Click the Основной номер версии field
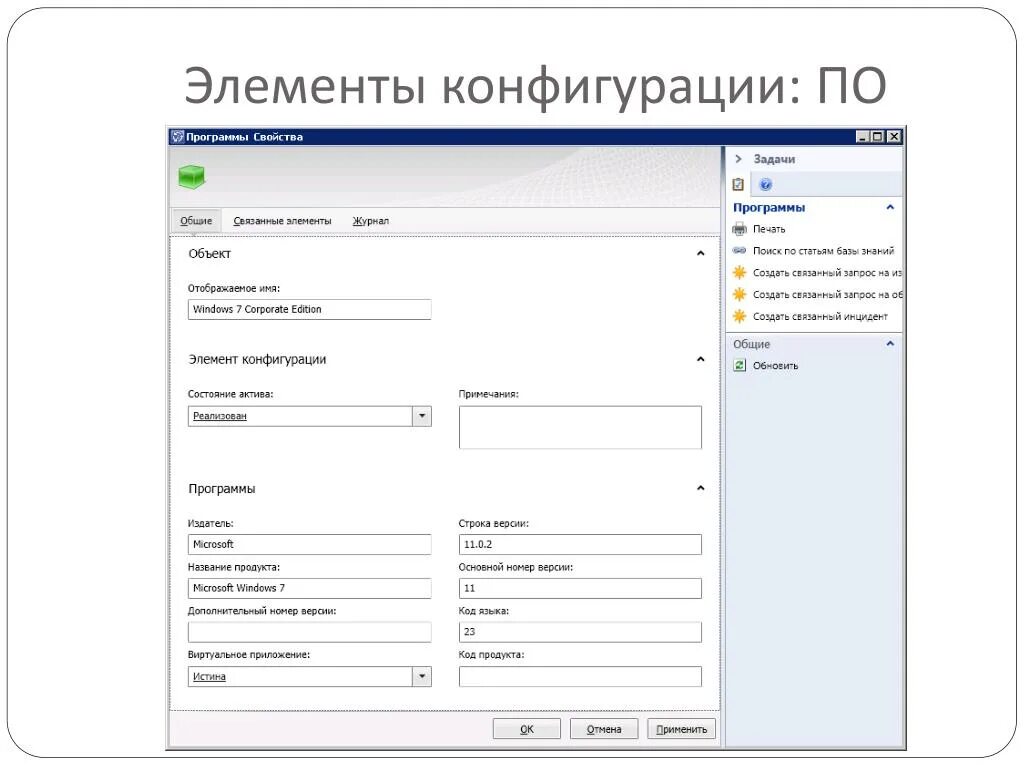Image resolution: width=1024 pixels, height=768 pixels. tap(580, 588)
